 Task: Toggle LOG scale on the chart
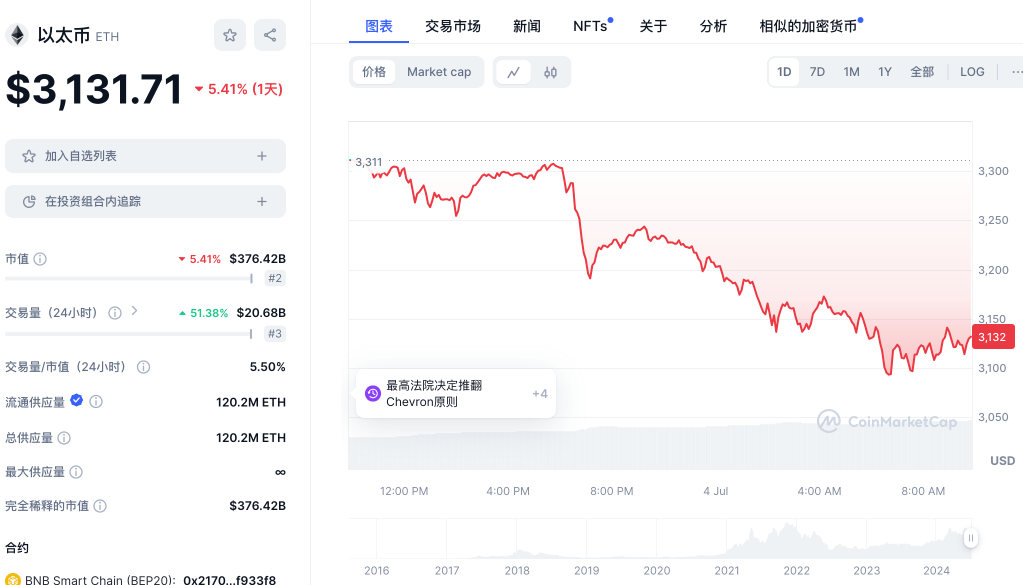[972, 72]
